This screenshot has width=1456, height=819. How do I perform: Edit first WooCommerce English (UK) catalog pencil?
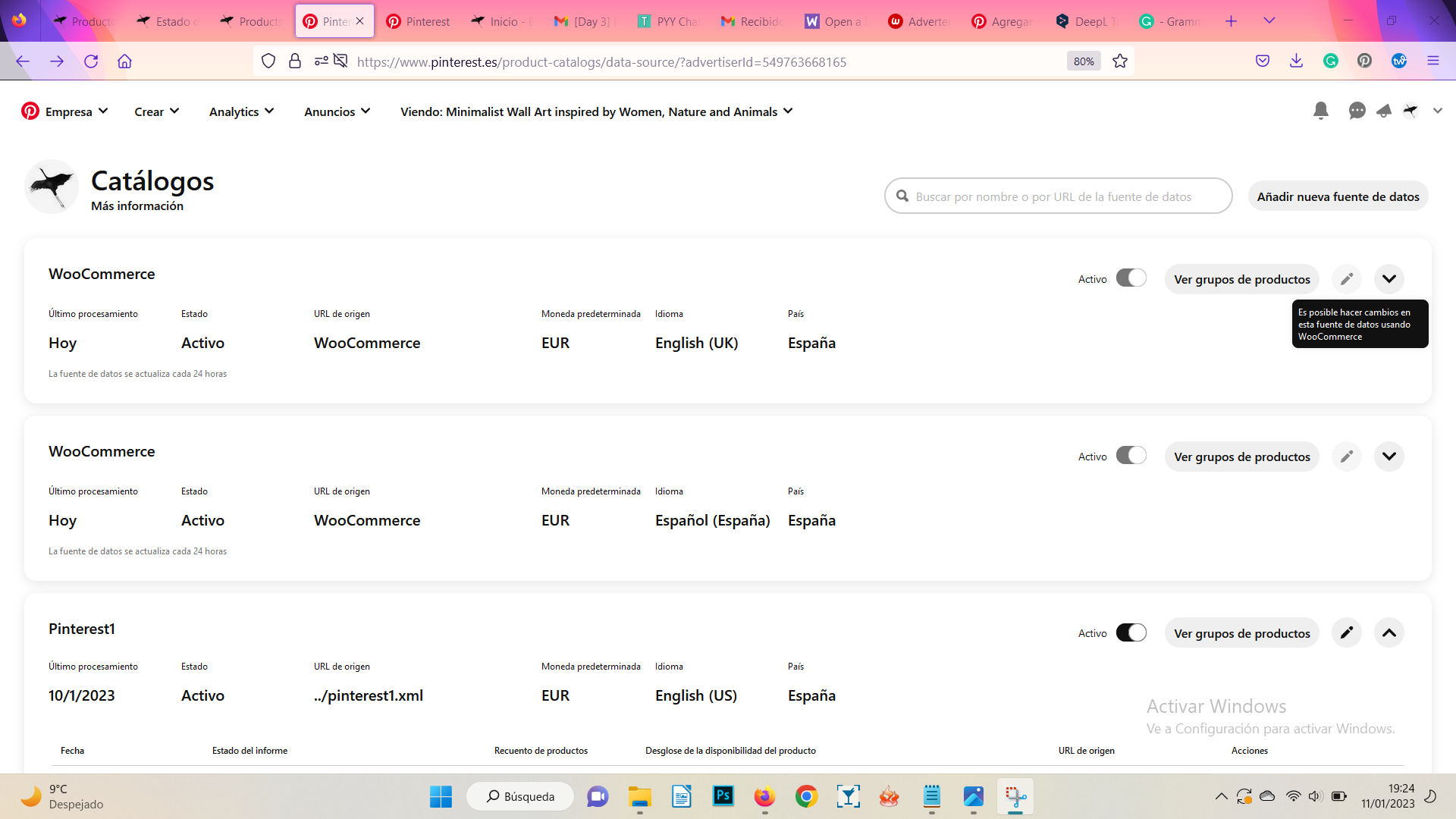coord(1346,279)
